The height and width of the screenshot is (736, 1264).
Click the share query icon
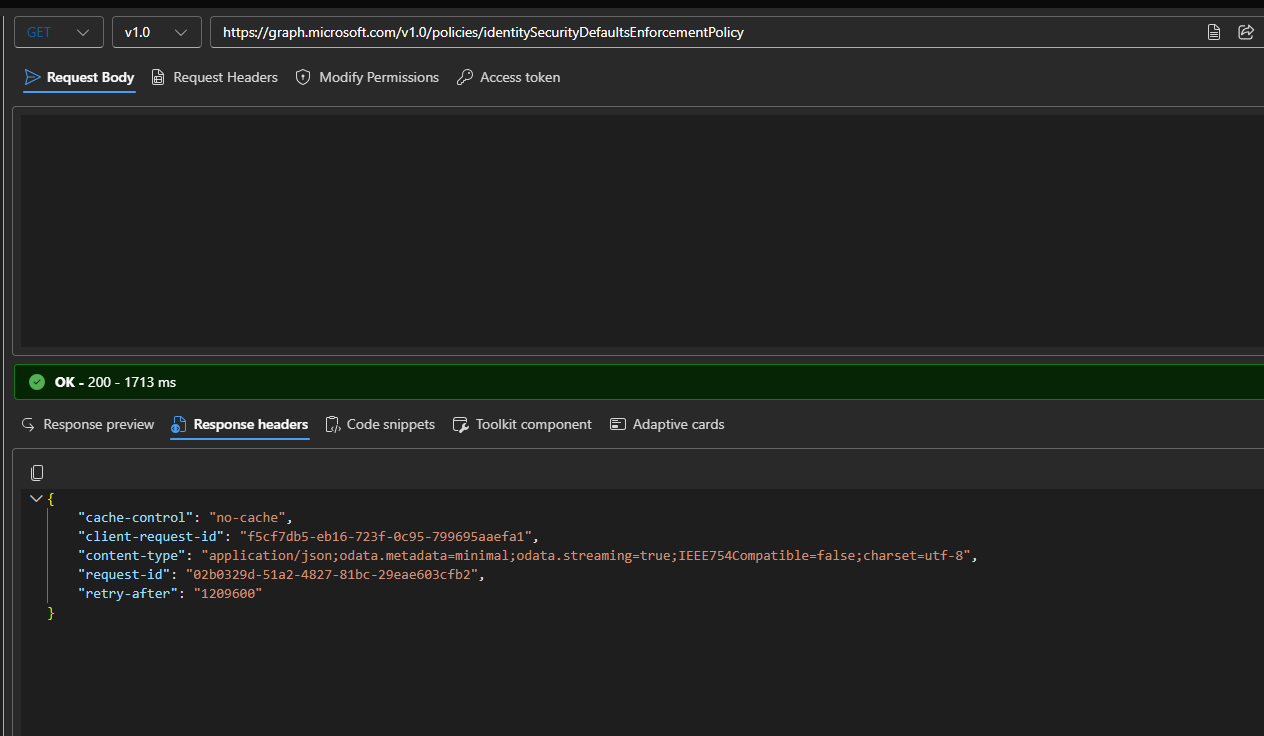click(x=1246, y=32)
